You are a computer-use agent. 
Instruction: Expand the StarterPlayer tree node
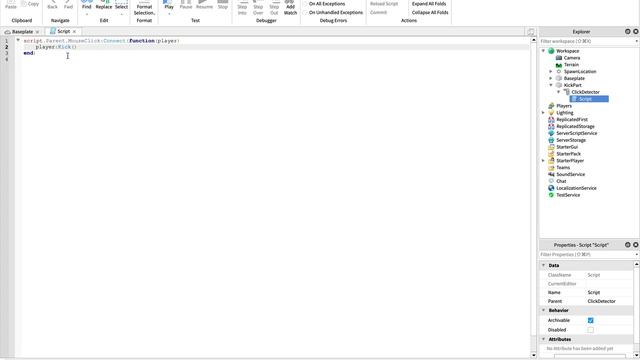543,161
